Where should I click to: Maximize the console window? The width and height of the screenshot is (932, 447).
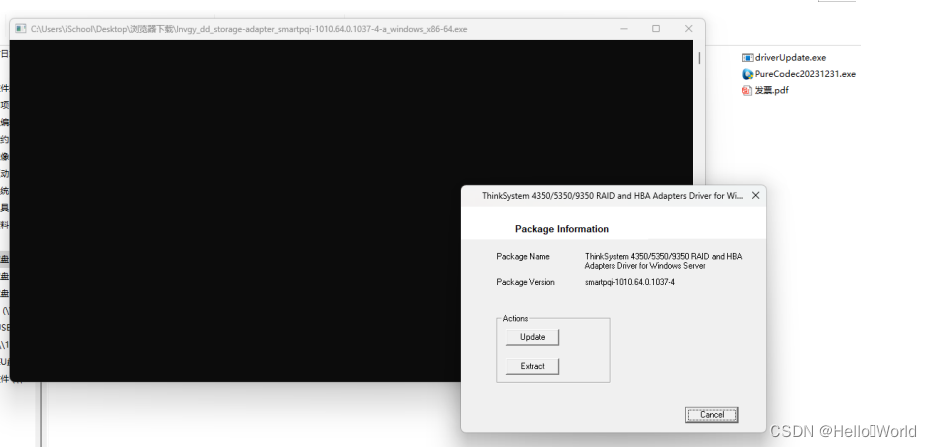[656, 29]
